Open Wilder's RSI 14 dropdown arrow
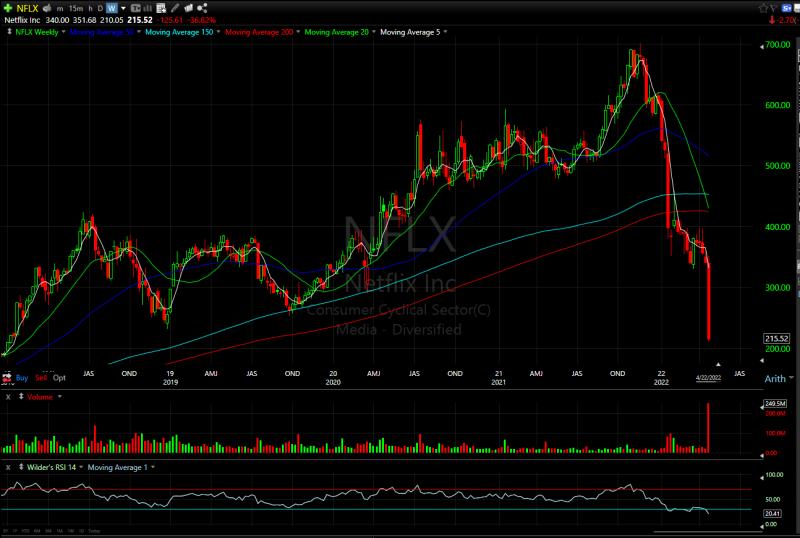800x538 pixels. [81, 467]
